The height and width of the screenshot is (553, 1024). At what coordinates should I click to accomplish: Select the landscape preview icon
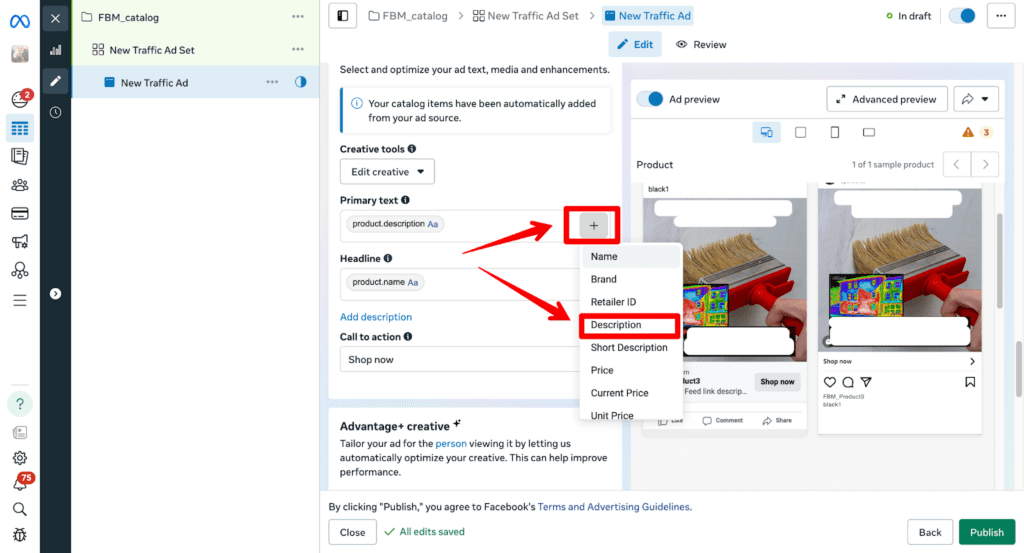869,133
